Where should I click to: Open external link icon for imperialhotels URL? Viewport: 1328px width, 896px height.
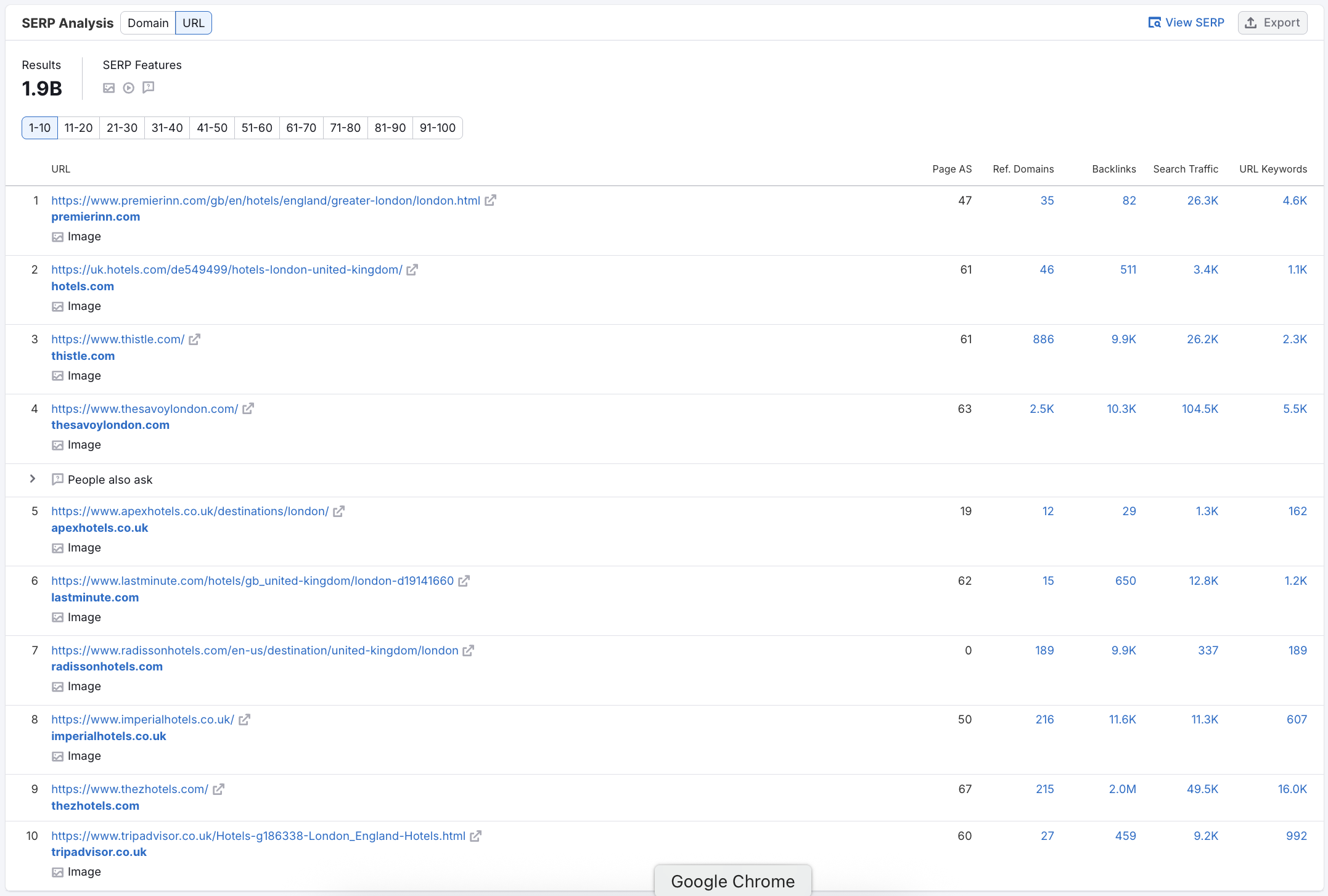pyautogui.click(x=244, y=720)
